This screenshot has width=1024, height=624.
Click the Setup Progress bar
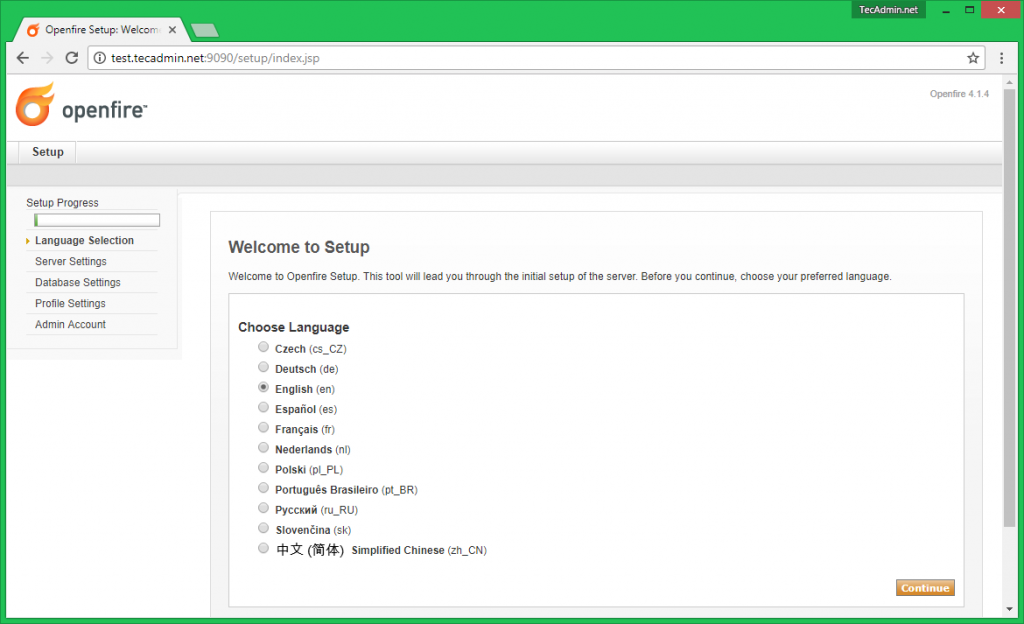point(96,220)
